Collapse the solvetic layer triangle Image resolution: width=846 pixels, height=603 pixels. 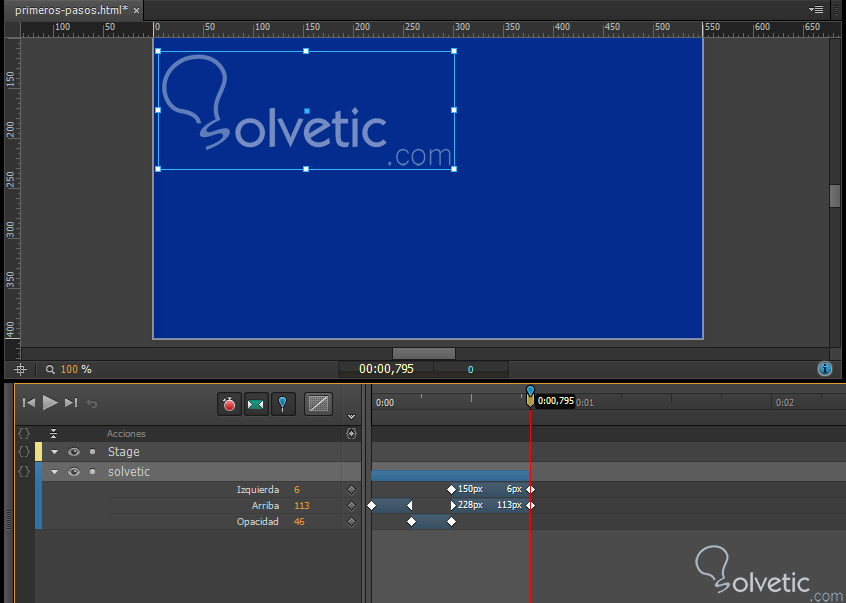(54, 472)
